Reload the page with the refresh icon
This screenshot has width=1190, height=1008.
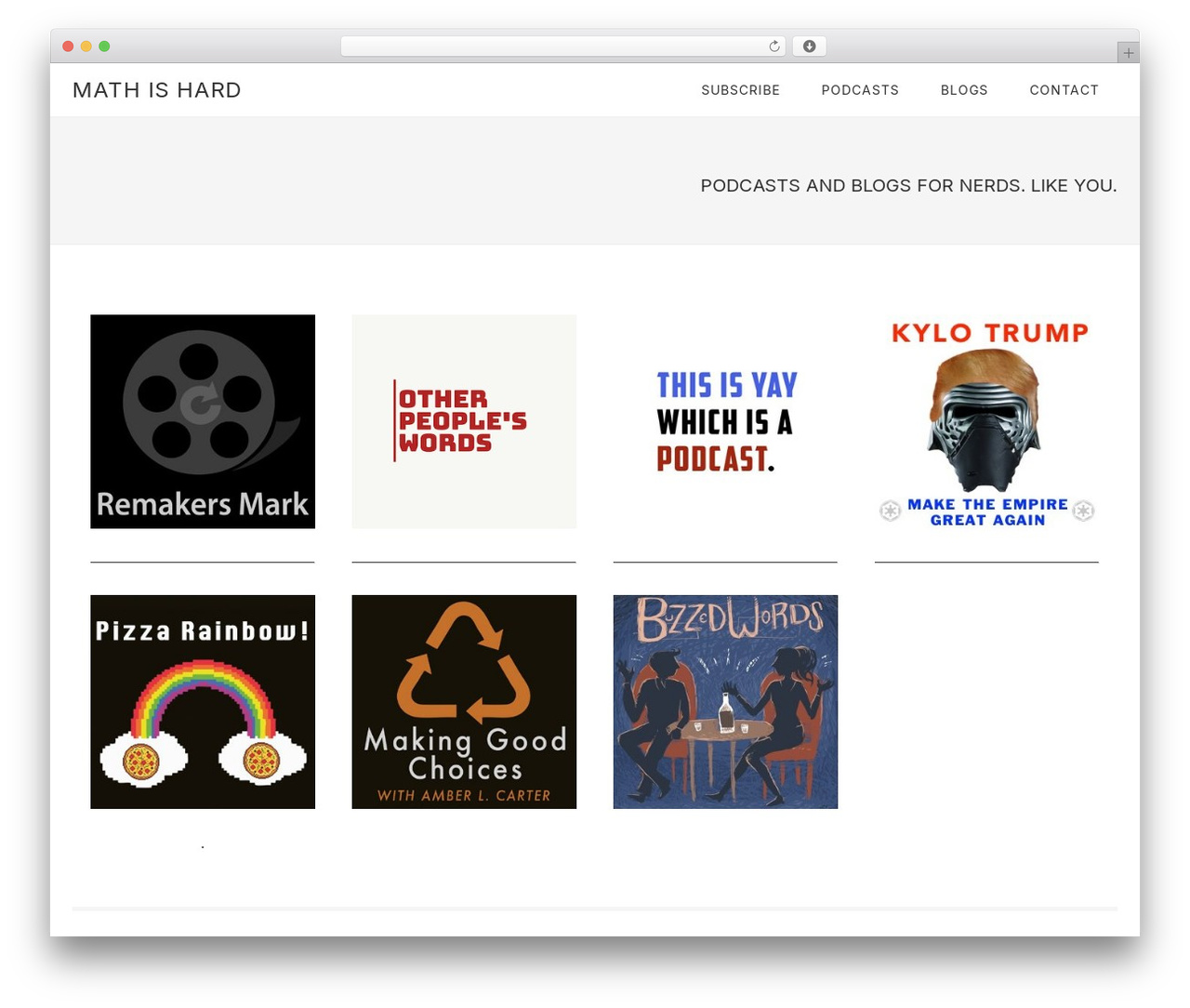point(773,46)
